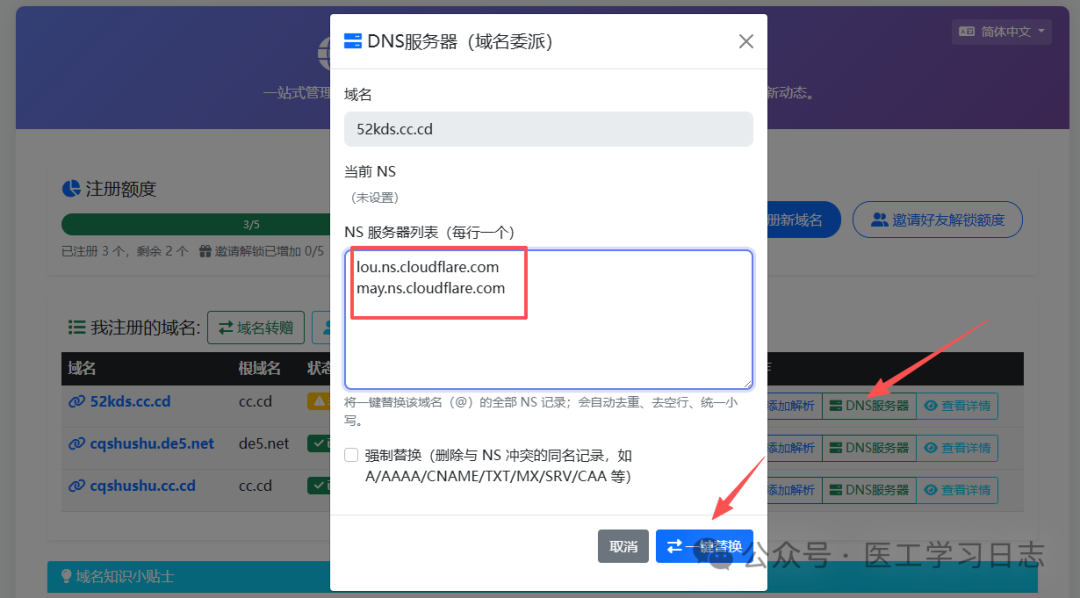This screenshot has height=598, width=1080.
Task: Click the 52kds.cc.cd domain input field
Action: point(548,129)
